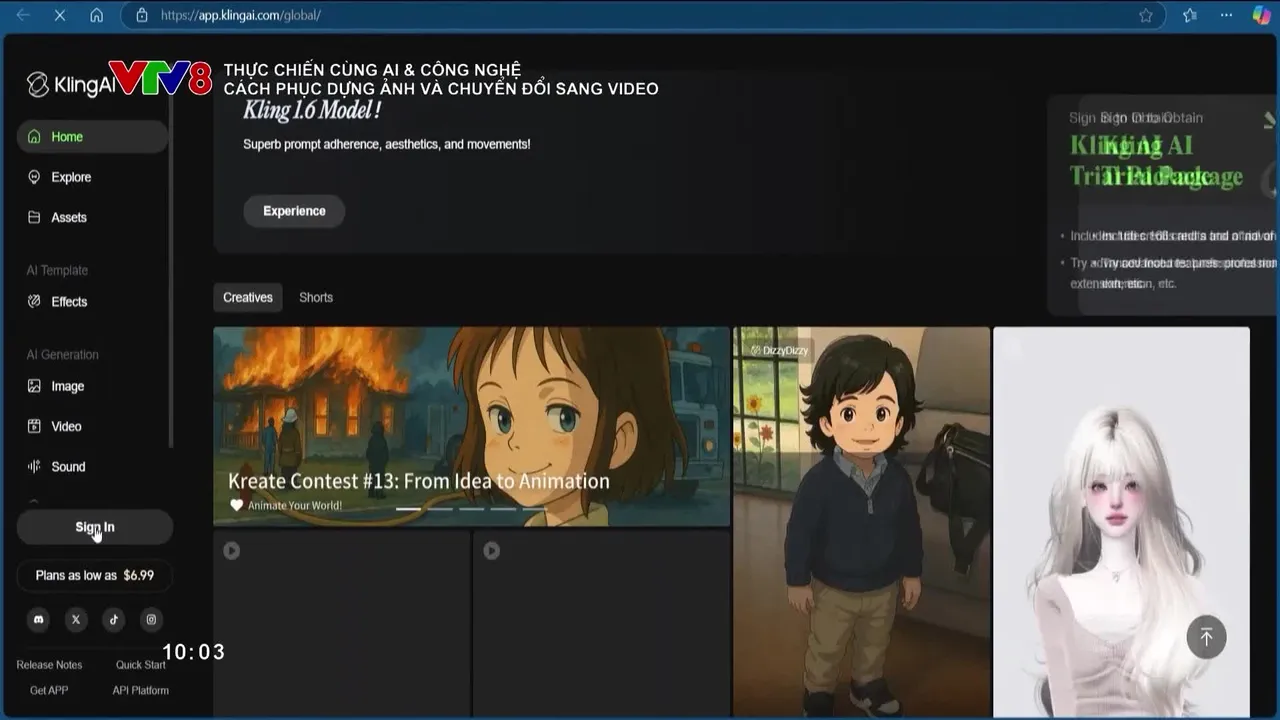Open the TikTok social icon
Image resolution: width=1280 pixels, height=720 pixels.
pos(114,619)
